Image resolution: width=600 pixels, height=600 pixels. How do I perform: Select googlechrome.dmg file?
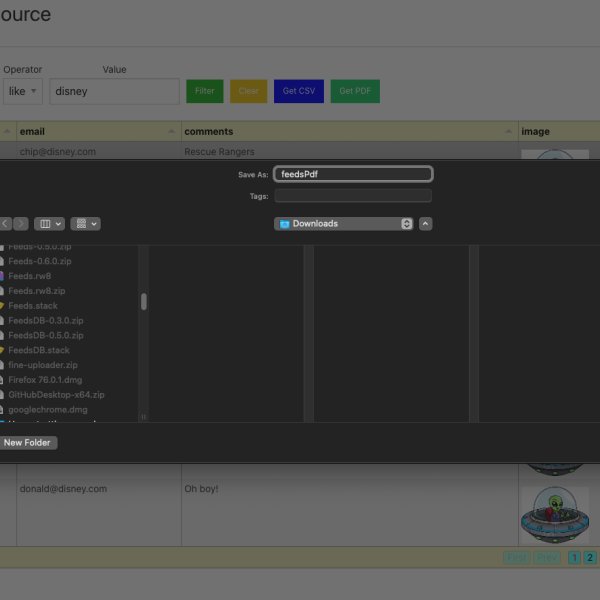(47, 410)
